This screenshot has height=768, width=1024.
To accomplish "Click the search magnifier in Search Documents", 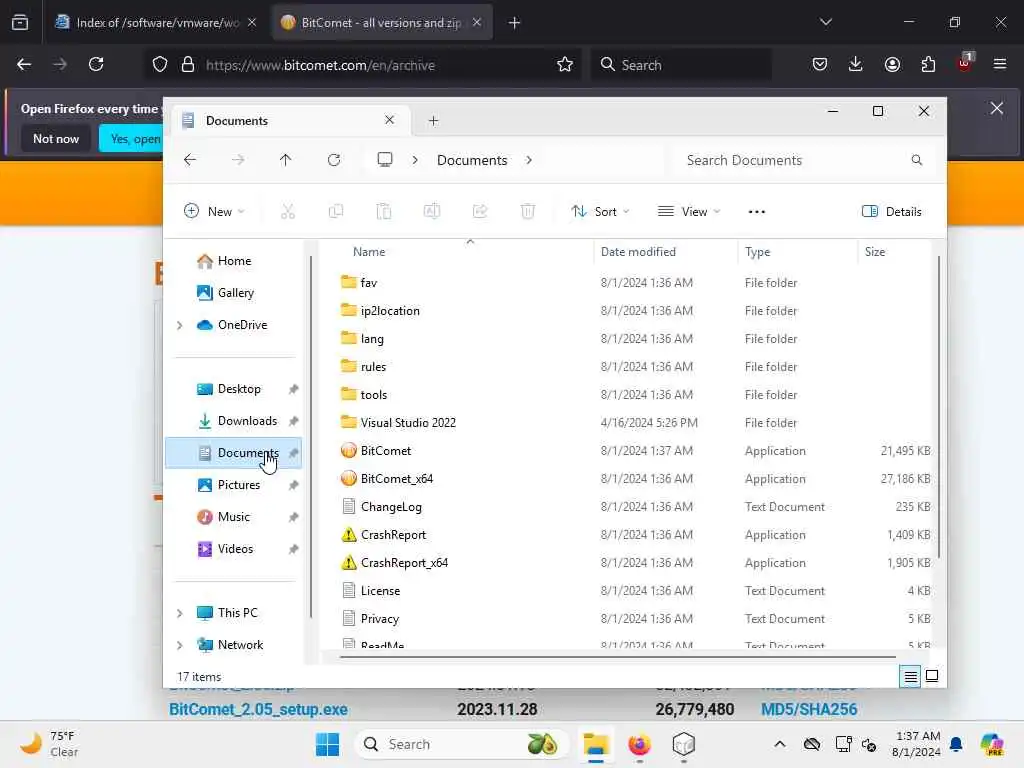I will click(x=917, y=160).
